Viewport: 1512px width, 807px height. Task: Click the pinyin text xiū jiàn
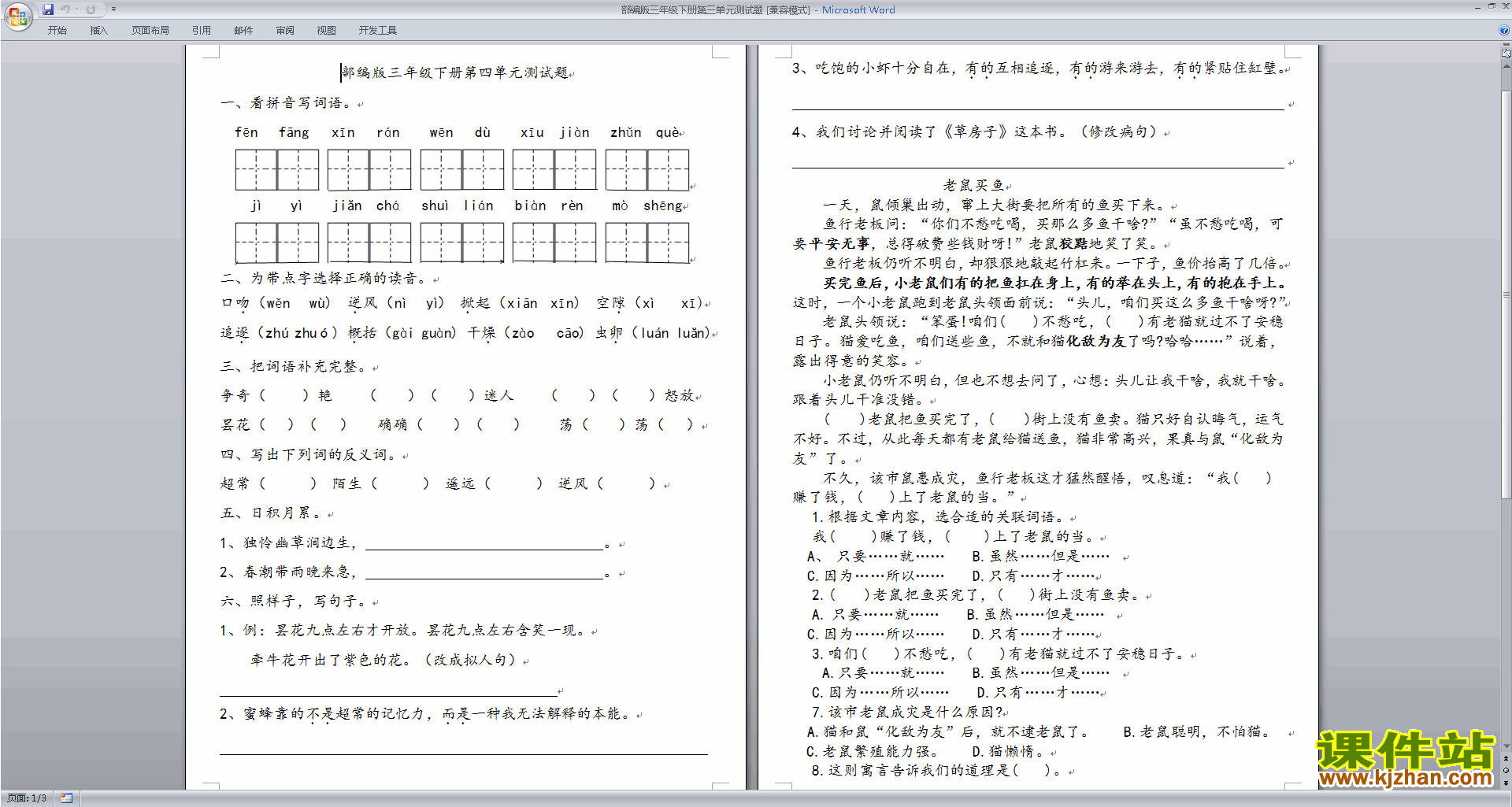(x=554, y=132)
